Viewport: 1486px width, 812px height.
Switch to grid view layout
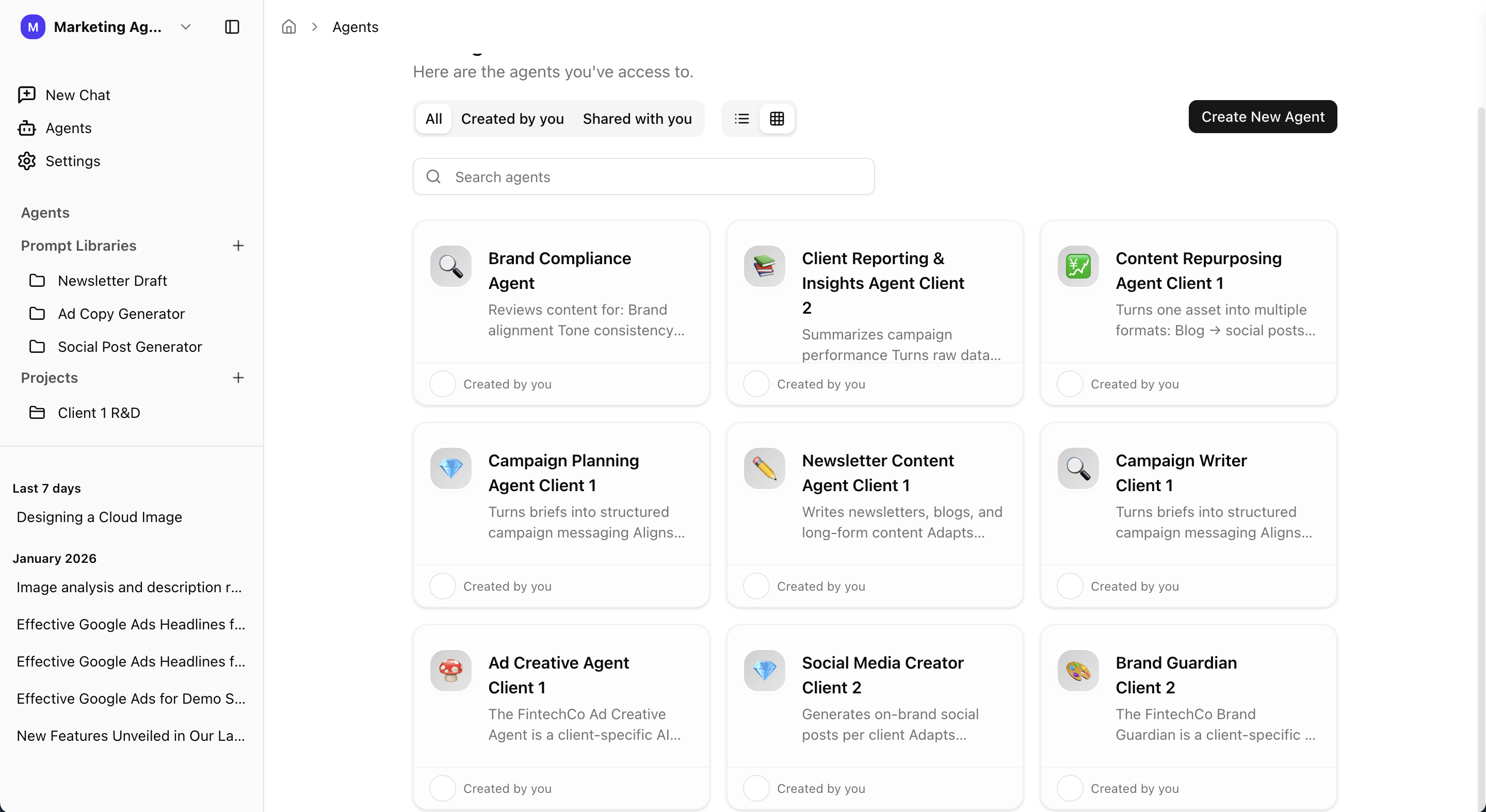pyautogui.click(x=777, y=119)
